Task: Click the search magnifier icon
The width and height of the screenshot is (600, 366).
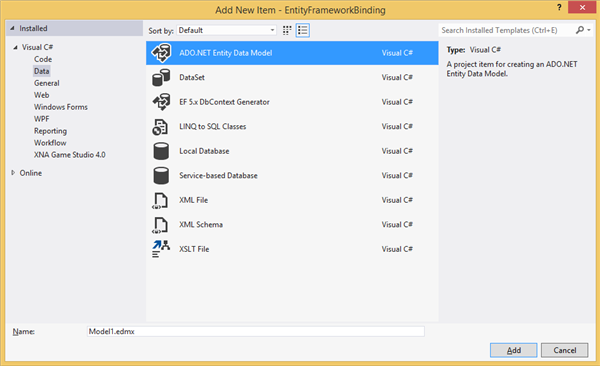Action: pos(580,30)
